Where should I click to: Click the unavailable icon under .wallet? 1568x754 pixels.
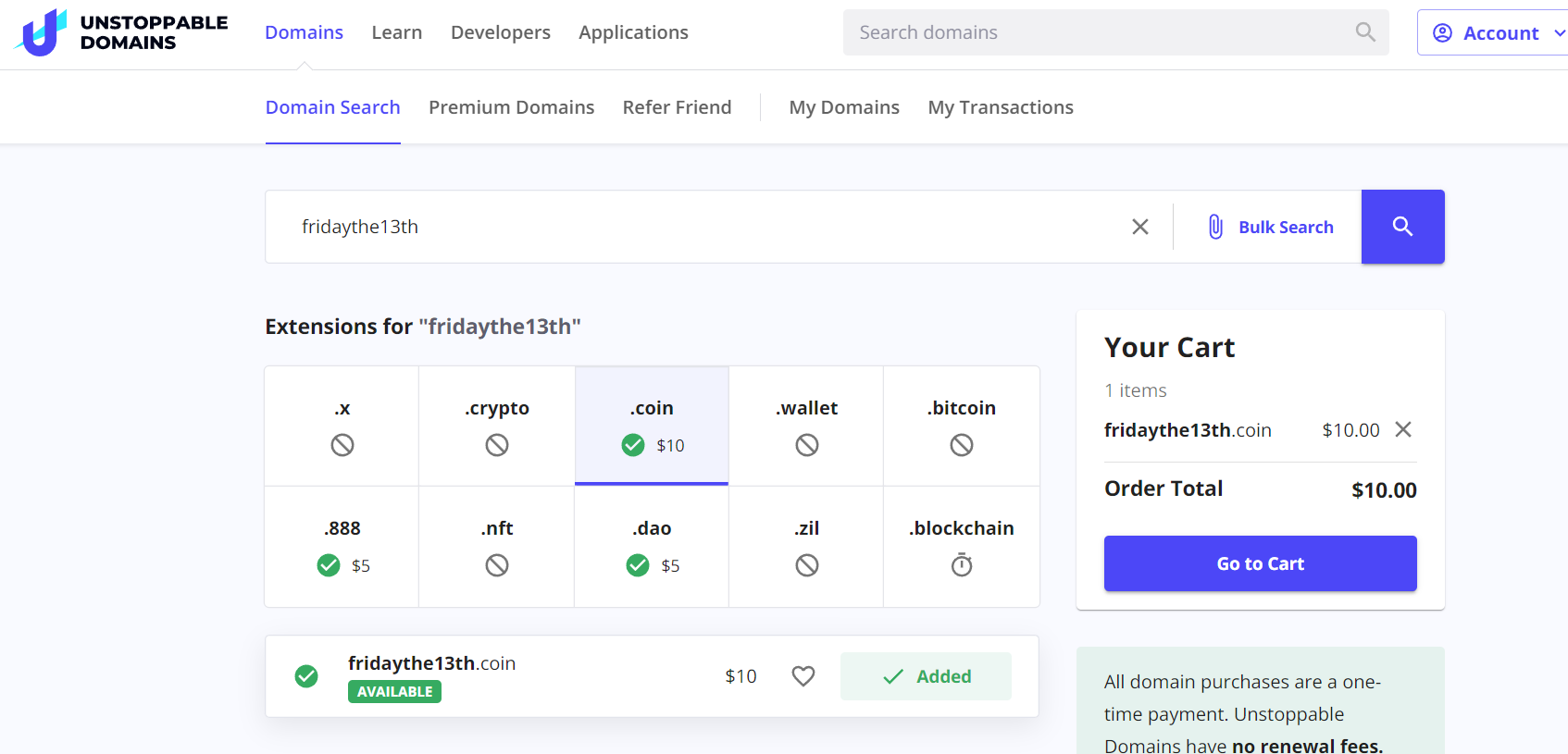pos(807,445)
